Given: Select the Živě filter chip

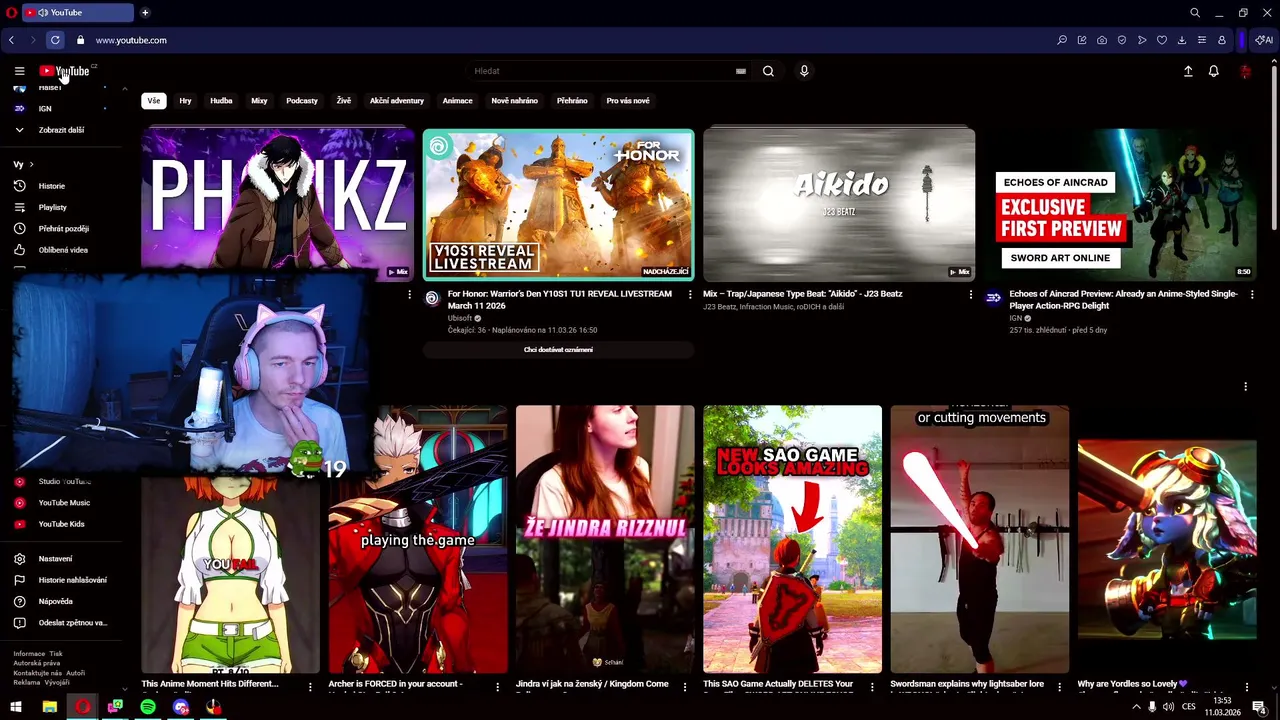Looking at the screenshot, I should [x=344, y=101].
